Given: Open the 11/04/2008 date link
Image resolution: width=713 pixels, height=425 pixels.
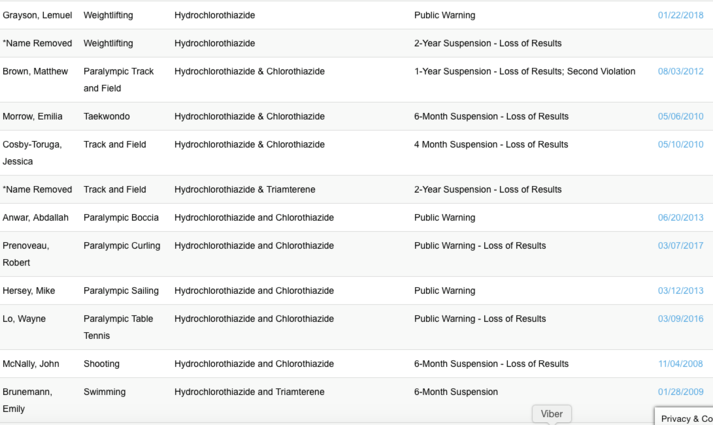Looking at the screenshot, I should click(680, 364).
